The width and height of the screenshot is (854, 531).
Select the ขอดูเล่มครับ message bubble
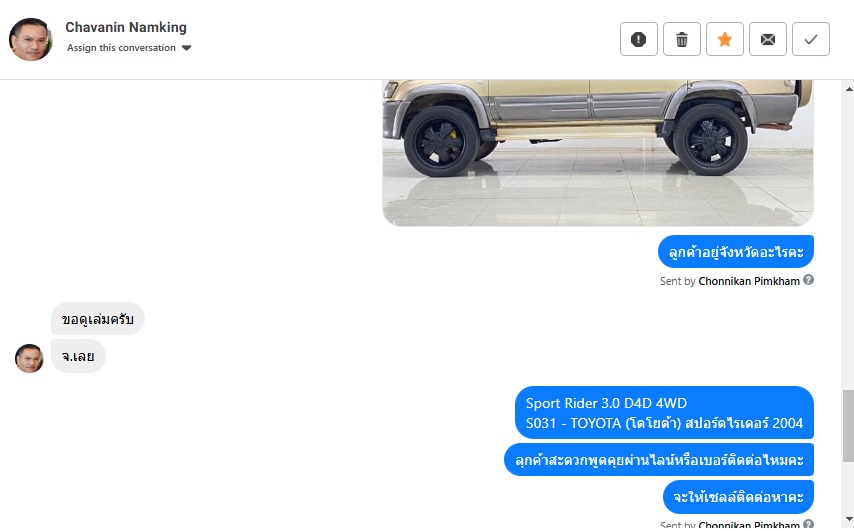click(97, 319)
